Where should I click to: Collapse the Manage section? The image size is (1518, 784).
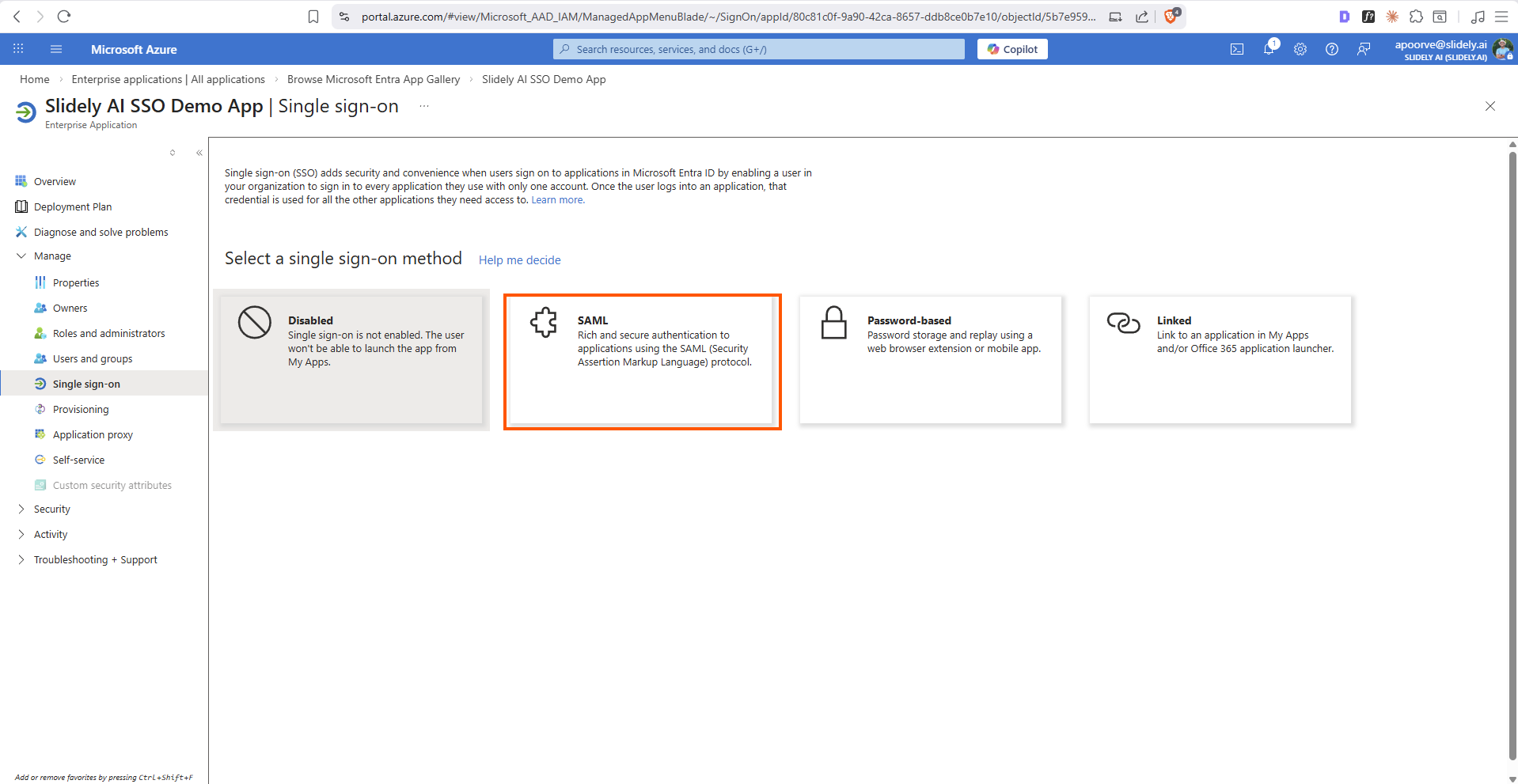[21, 256]
